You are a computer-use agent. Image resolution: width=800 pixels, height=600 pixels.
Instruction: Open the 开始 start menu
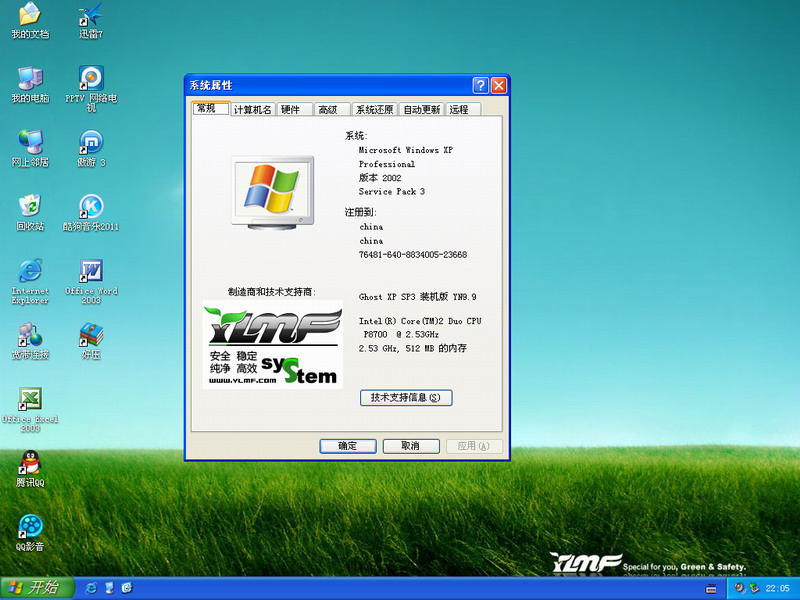tap(34, 587)
